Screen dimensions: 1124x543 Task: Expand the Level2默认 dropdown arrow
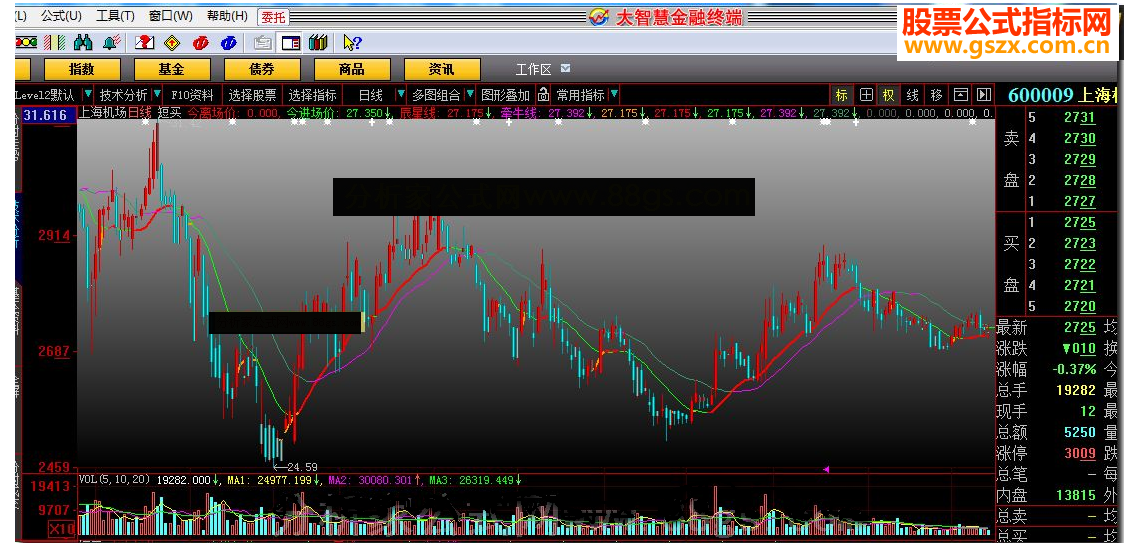click(x=87, y=94)
